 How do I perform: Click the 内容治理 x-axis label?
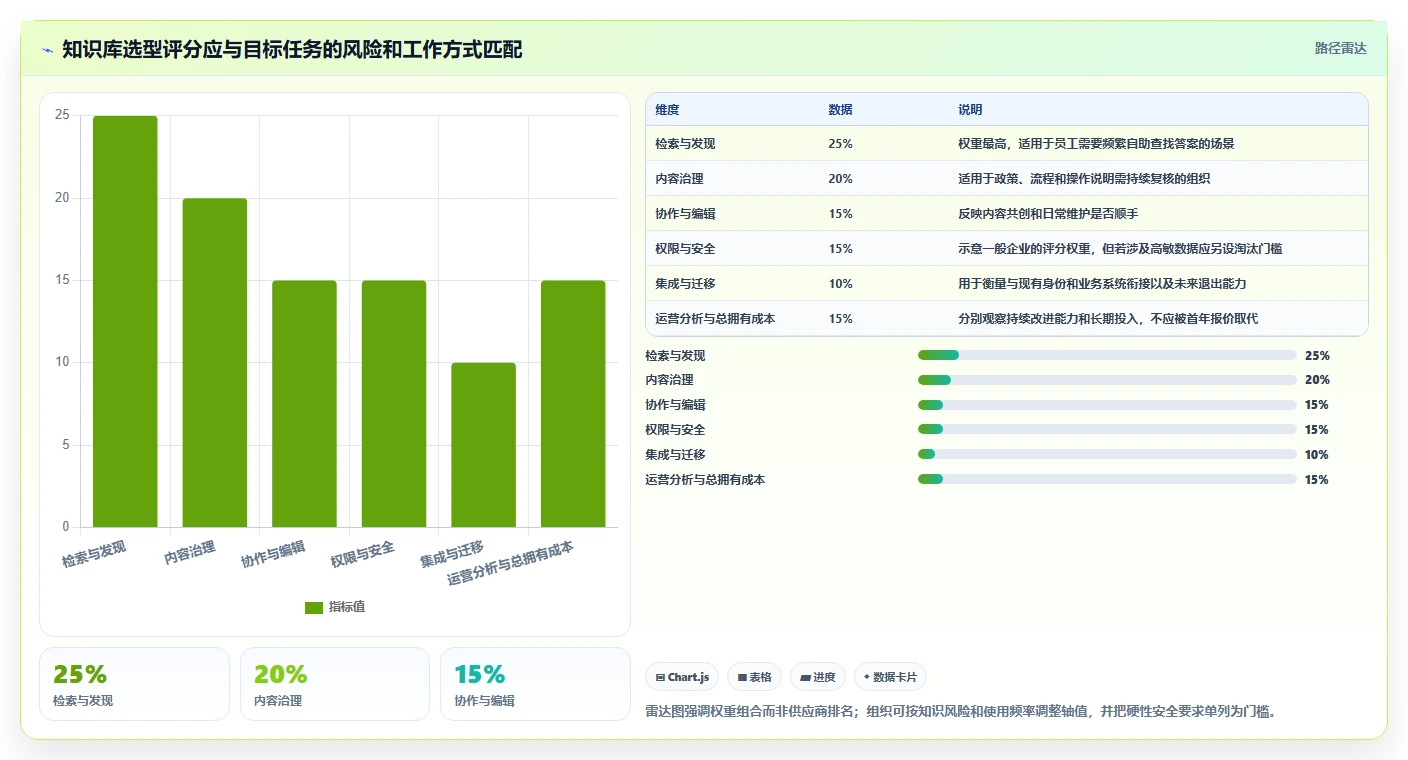(190, 552)
